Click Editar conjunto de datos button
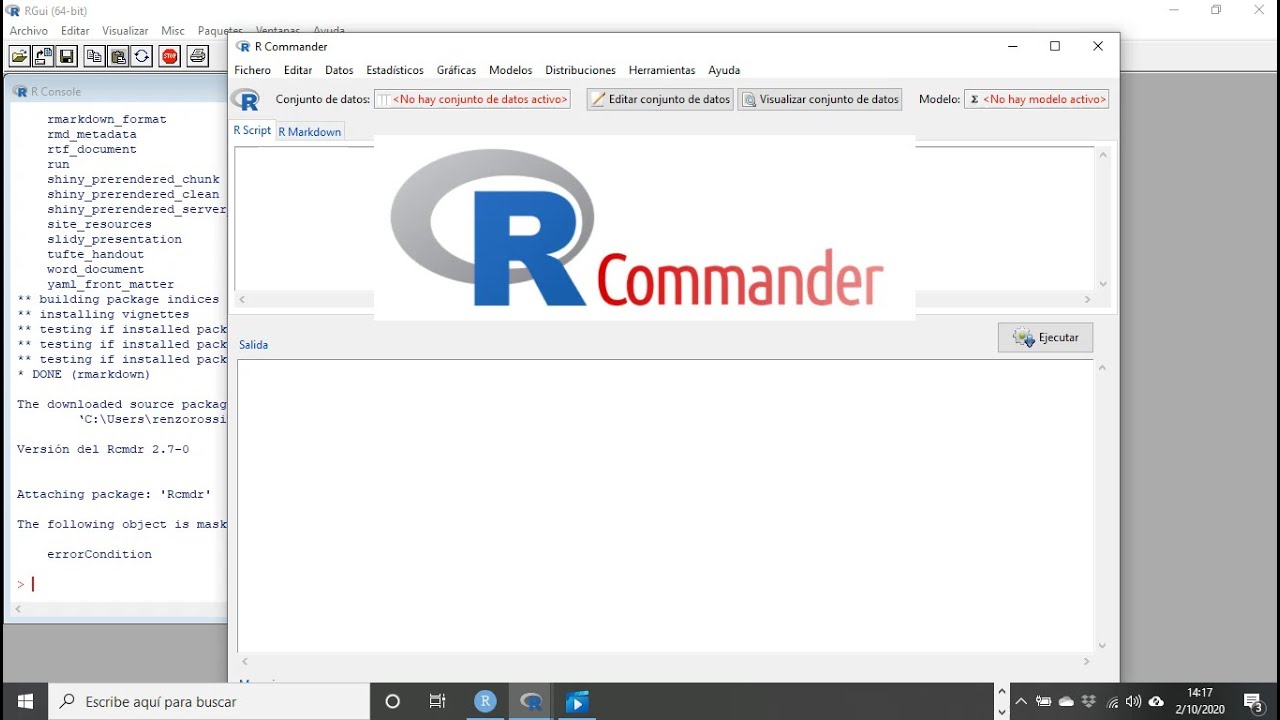The image size is (1280, 720). pos(660,99)
